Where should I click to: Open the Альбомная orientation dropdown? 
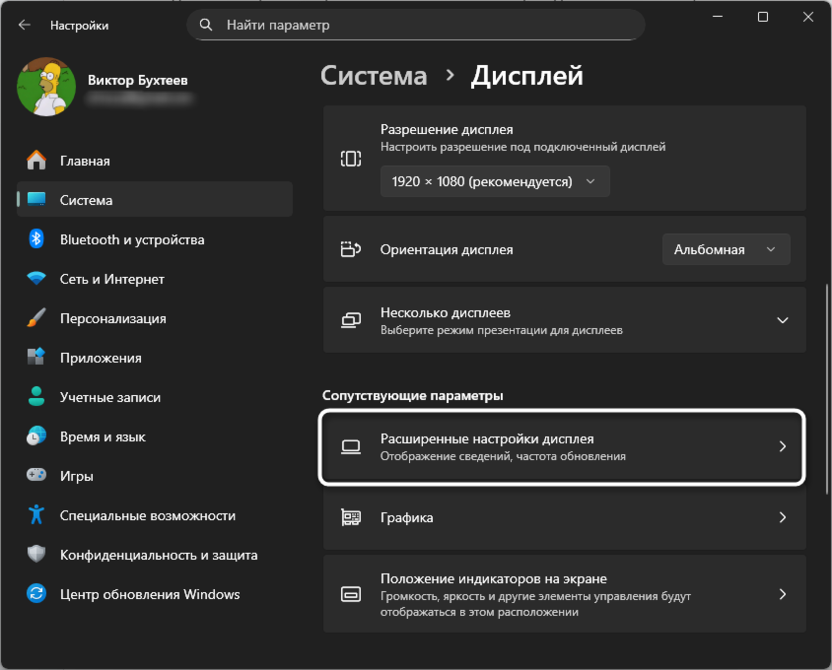tap(726, 250)
